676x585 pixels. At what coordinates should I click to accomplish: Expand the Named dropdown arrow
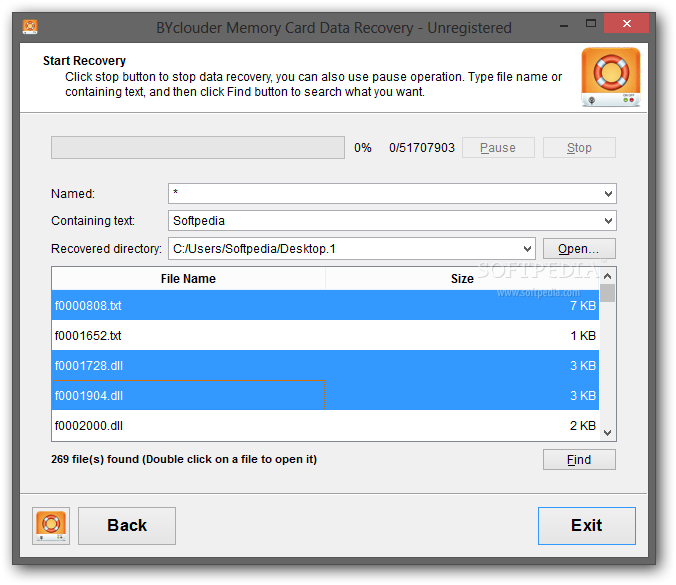click(608, 194)
